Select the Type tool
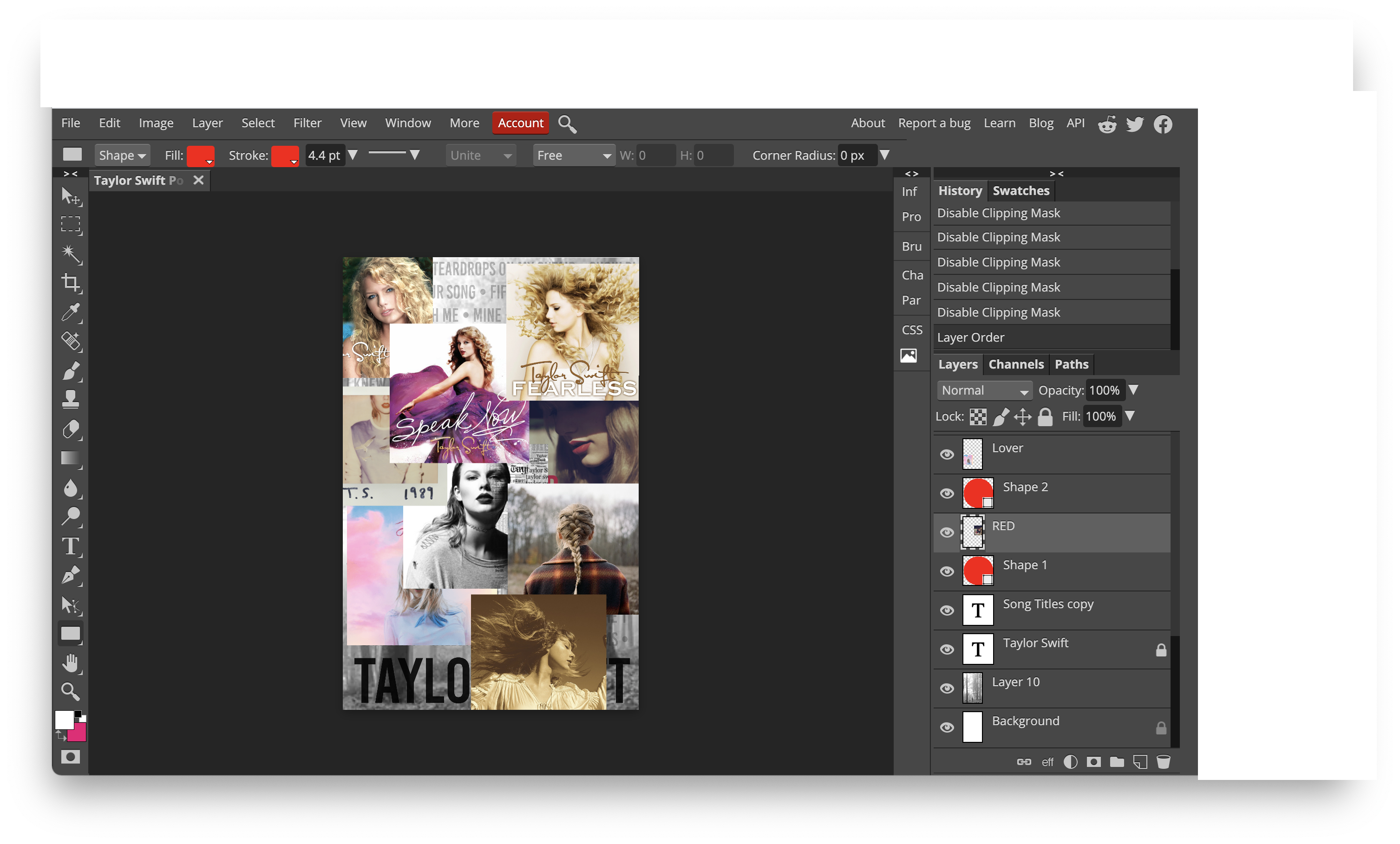Screen dimensions: 1400x844 [x=71, y=546]
